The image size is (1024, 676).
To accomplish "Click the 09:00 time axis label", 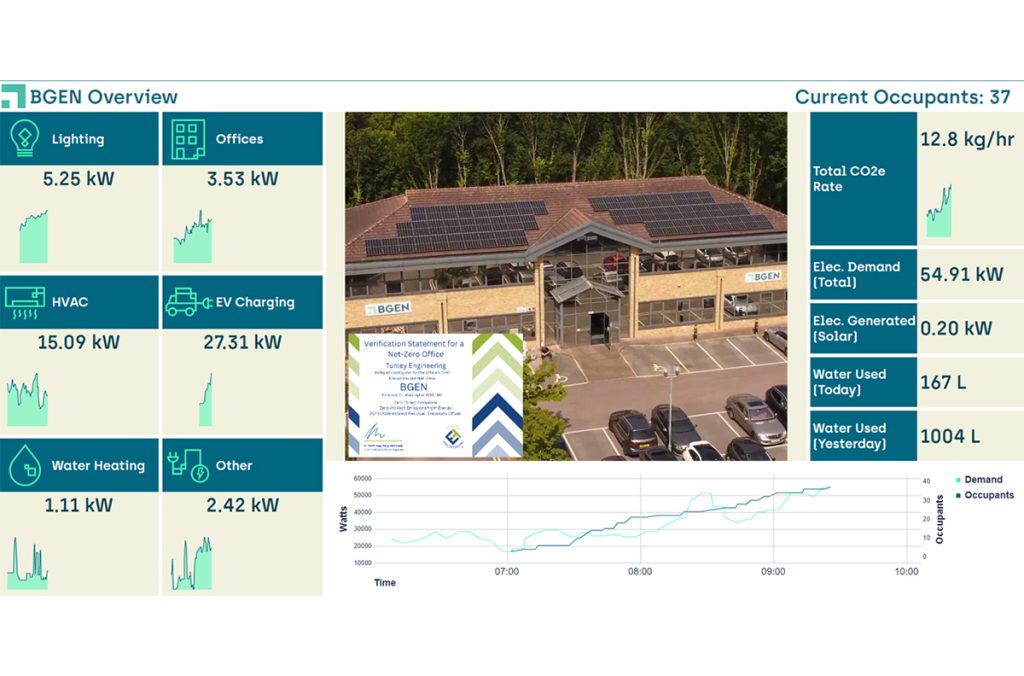I will pos(773,571).
